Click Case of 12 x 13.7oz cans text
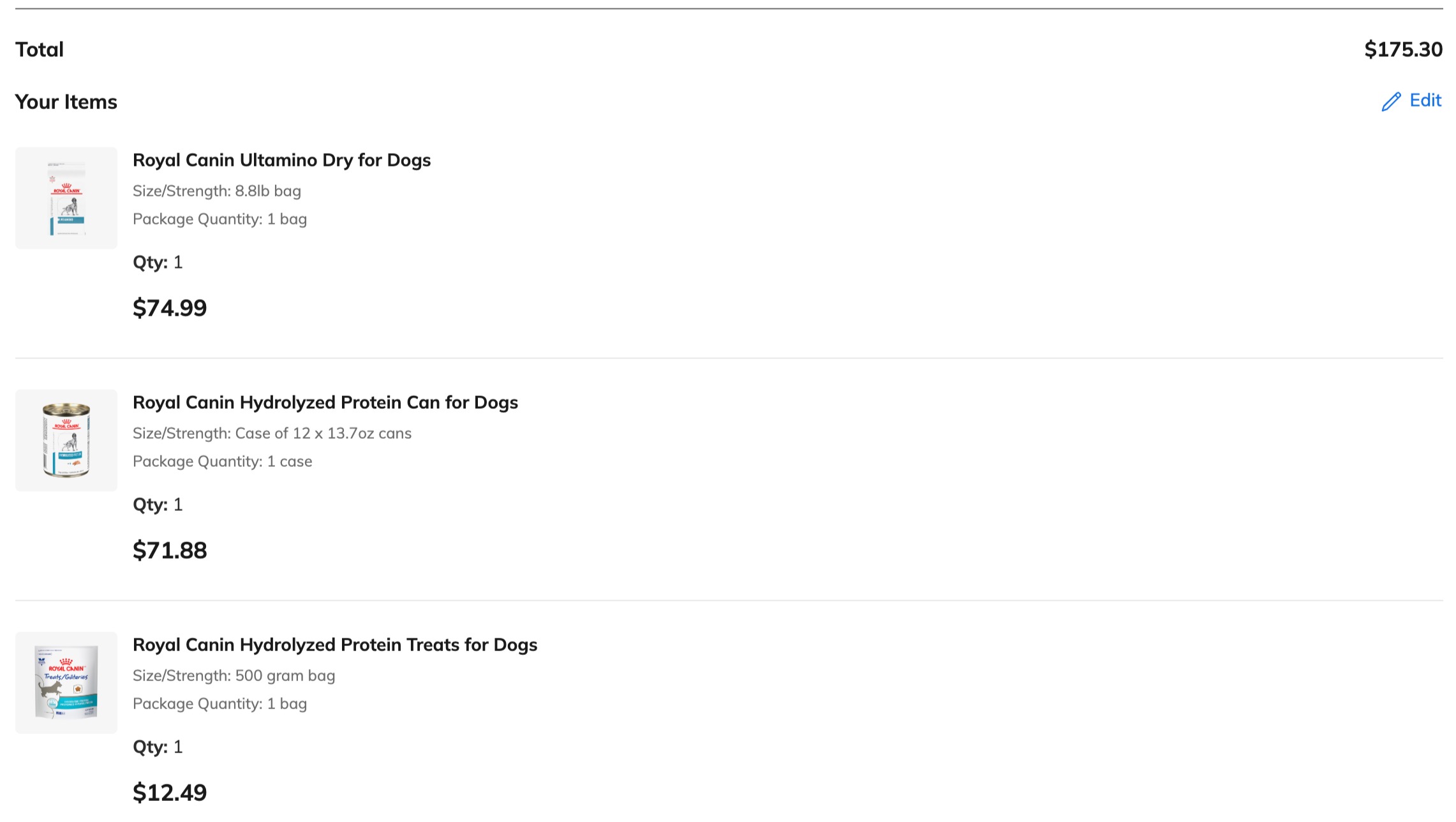The width and height of the screenshot is (1456, 822). point(323,433)
